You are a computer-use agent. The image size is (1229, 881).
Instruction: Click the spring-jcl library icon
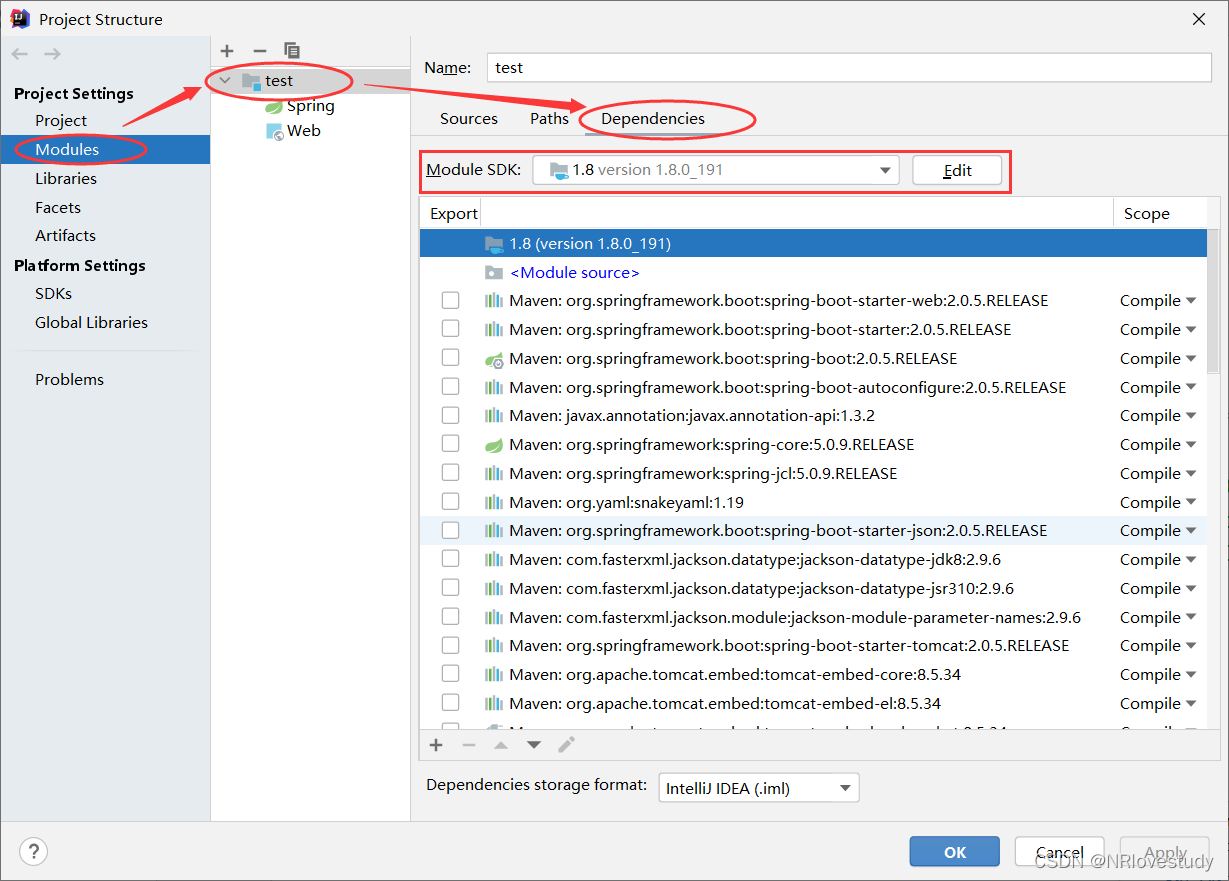[494, 474]
